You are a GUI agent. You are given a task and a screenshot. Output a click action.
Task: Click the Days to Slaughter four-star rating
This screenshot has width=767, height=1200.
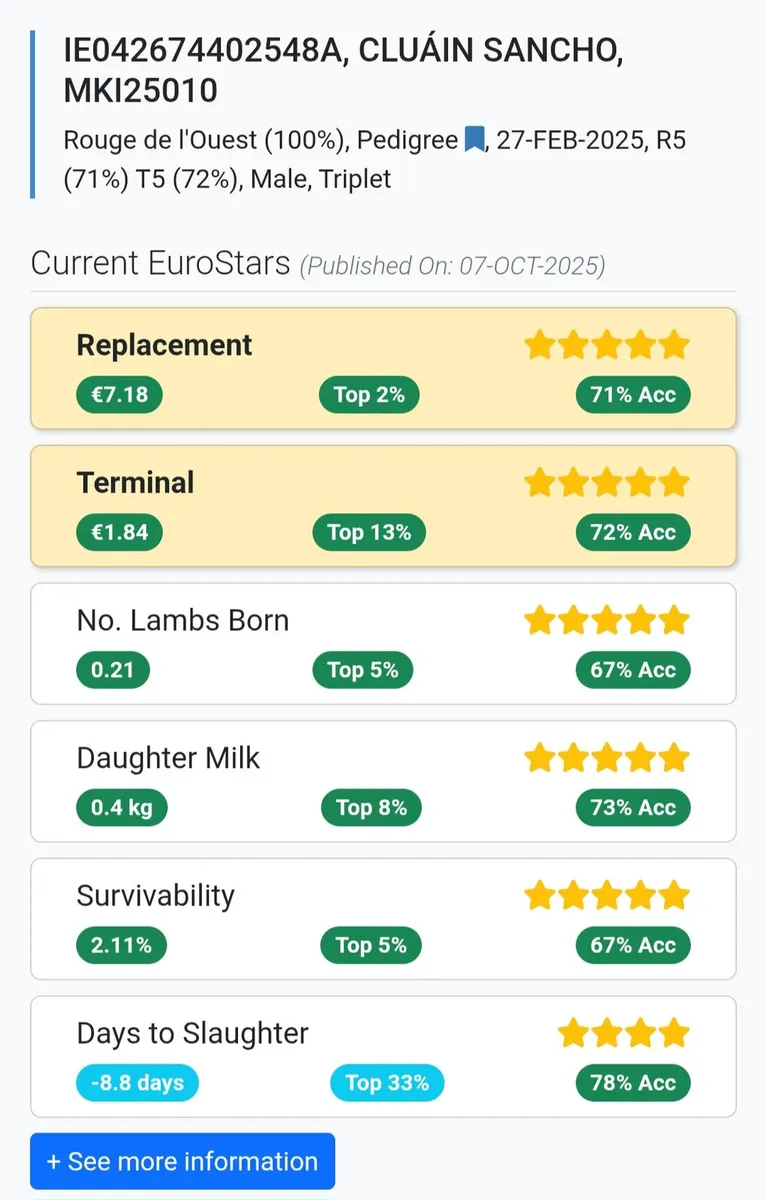tap(623, 1033)
